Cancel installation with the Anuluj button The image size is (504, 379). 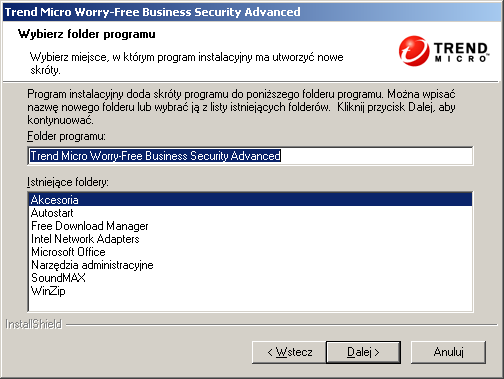(x=448, y=352)
